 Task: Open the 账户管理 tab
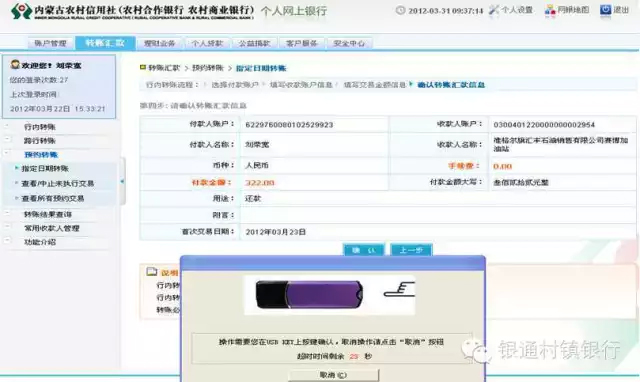tap(51, 43)
